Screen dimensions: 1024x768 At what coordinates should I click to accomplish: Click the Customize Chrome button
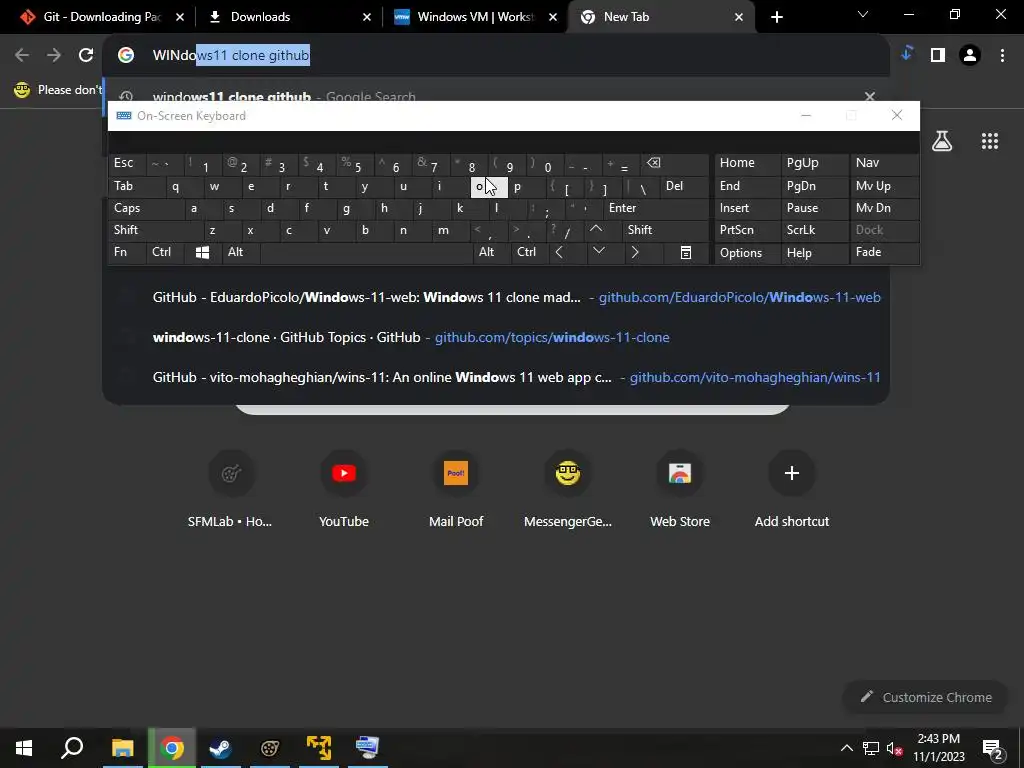pyautogui.click(x=927, y=697)
